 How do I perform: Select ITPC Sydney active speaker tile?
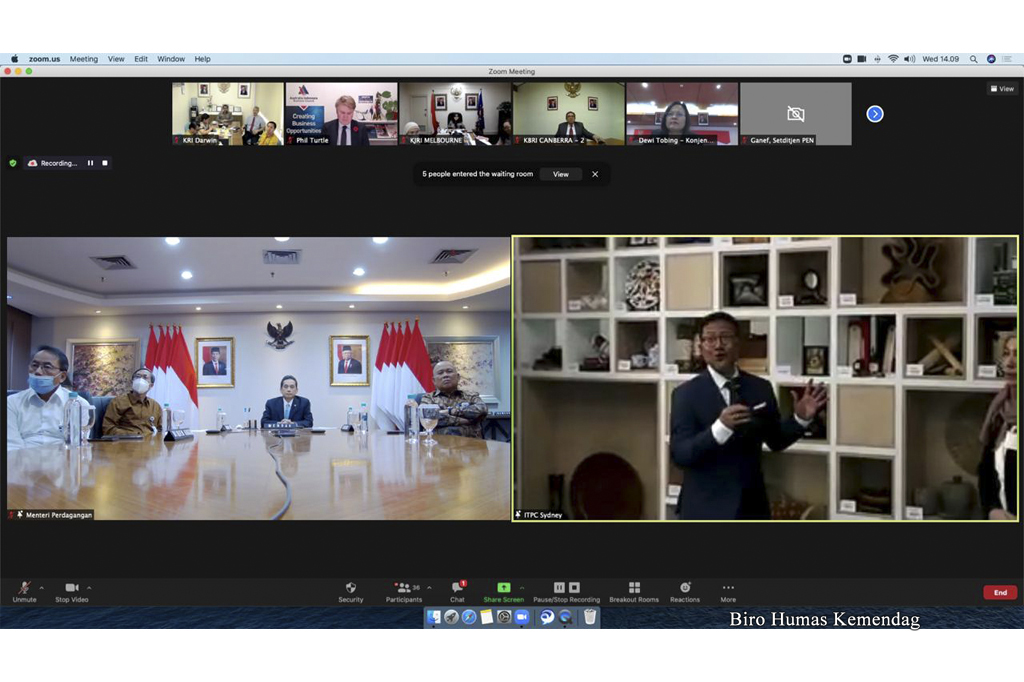coord(765,378)
